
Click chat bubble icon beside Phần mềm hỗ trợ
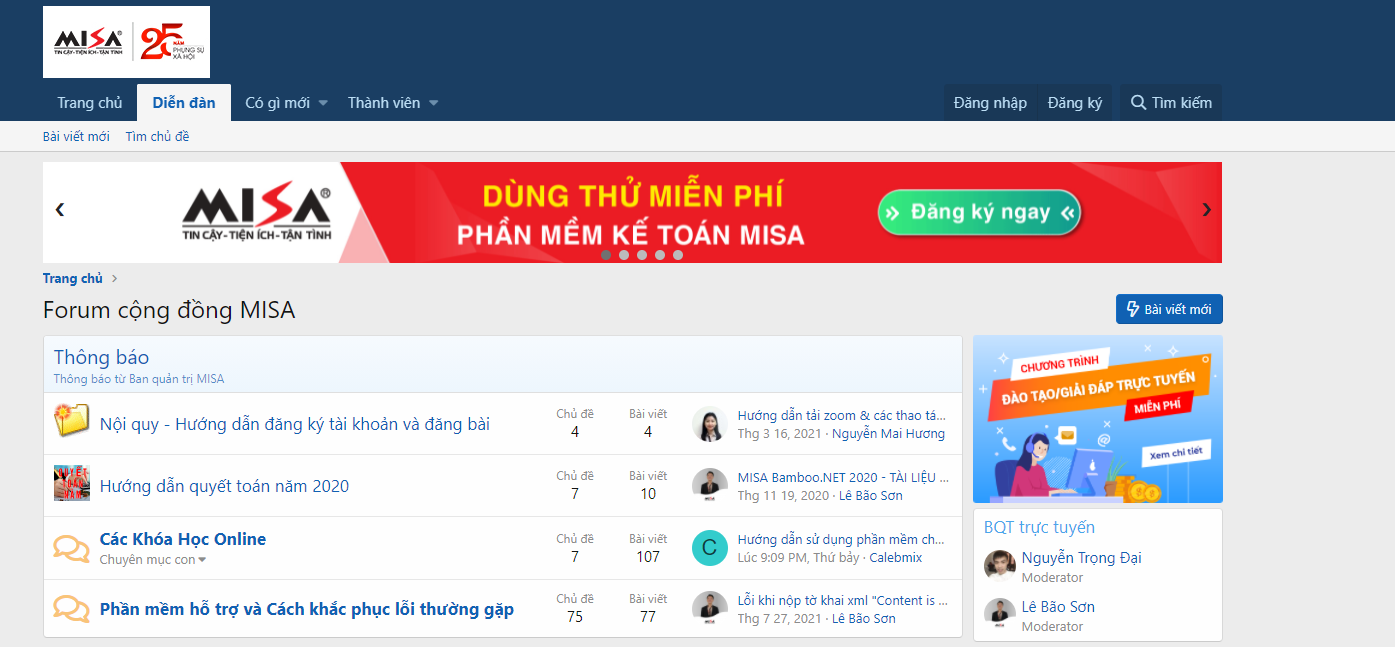point(71,609)
